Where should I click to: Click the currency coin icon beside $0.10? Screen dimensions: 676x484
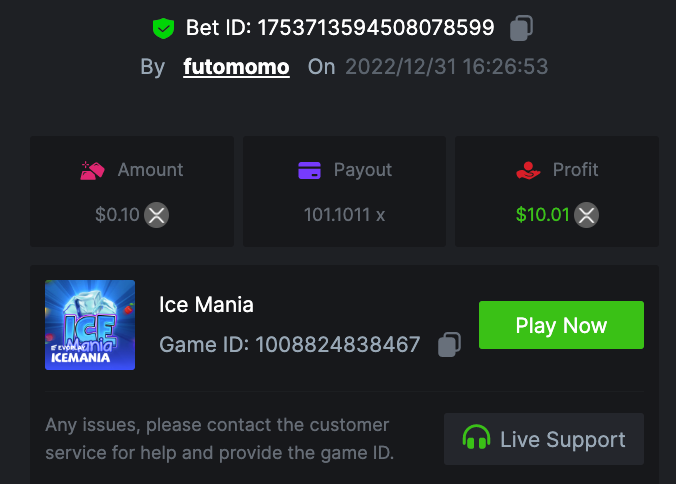(156, 214)
